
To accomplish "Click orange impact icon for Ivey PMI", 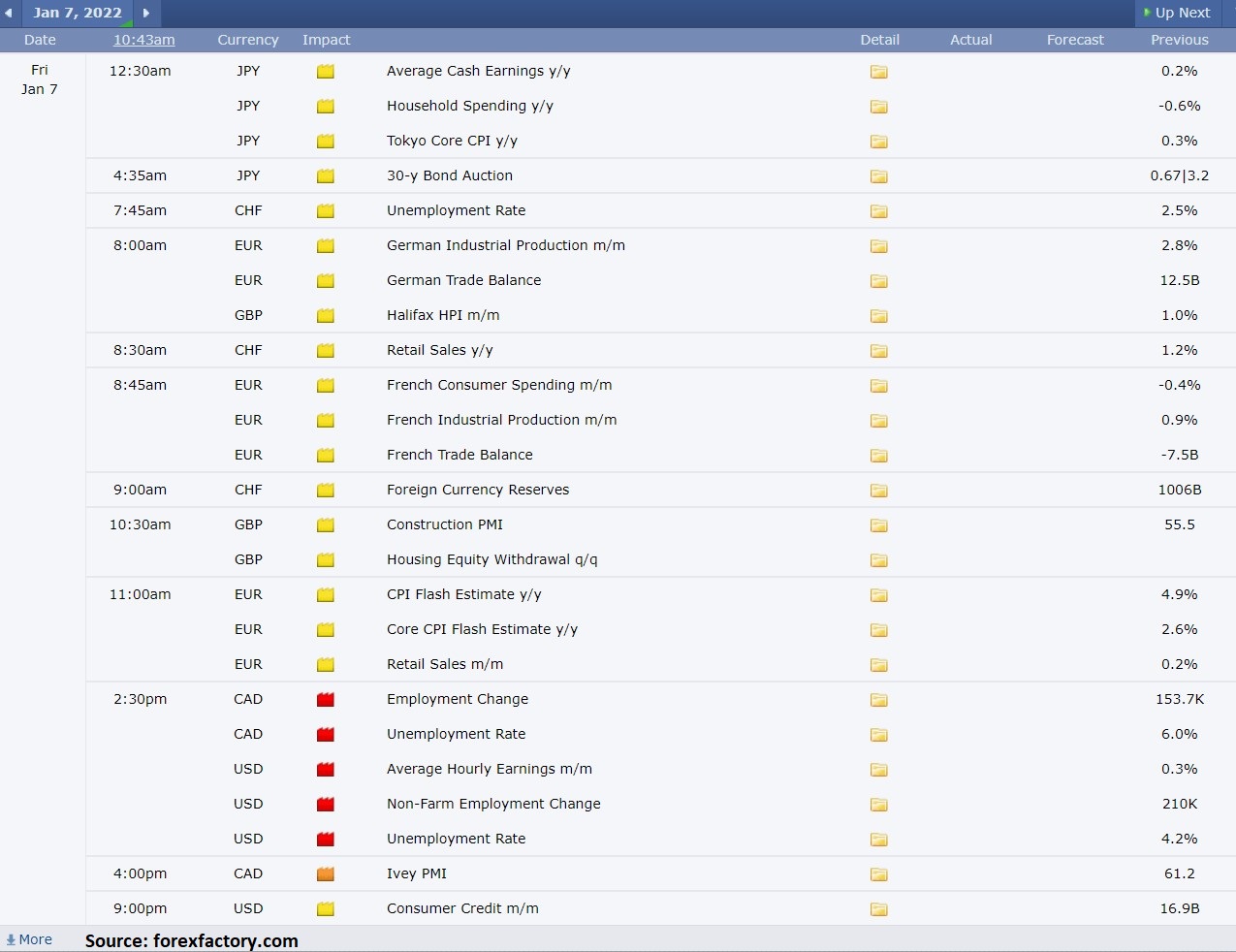I will (x=326, y=873).
